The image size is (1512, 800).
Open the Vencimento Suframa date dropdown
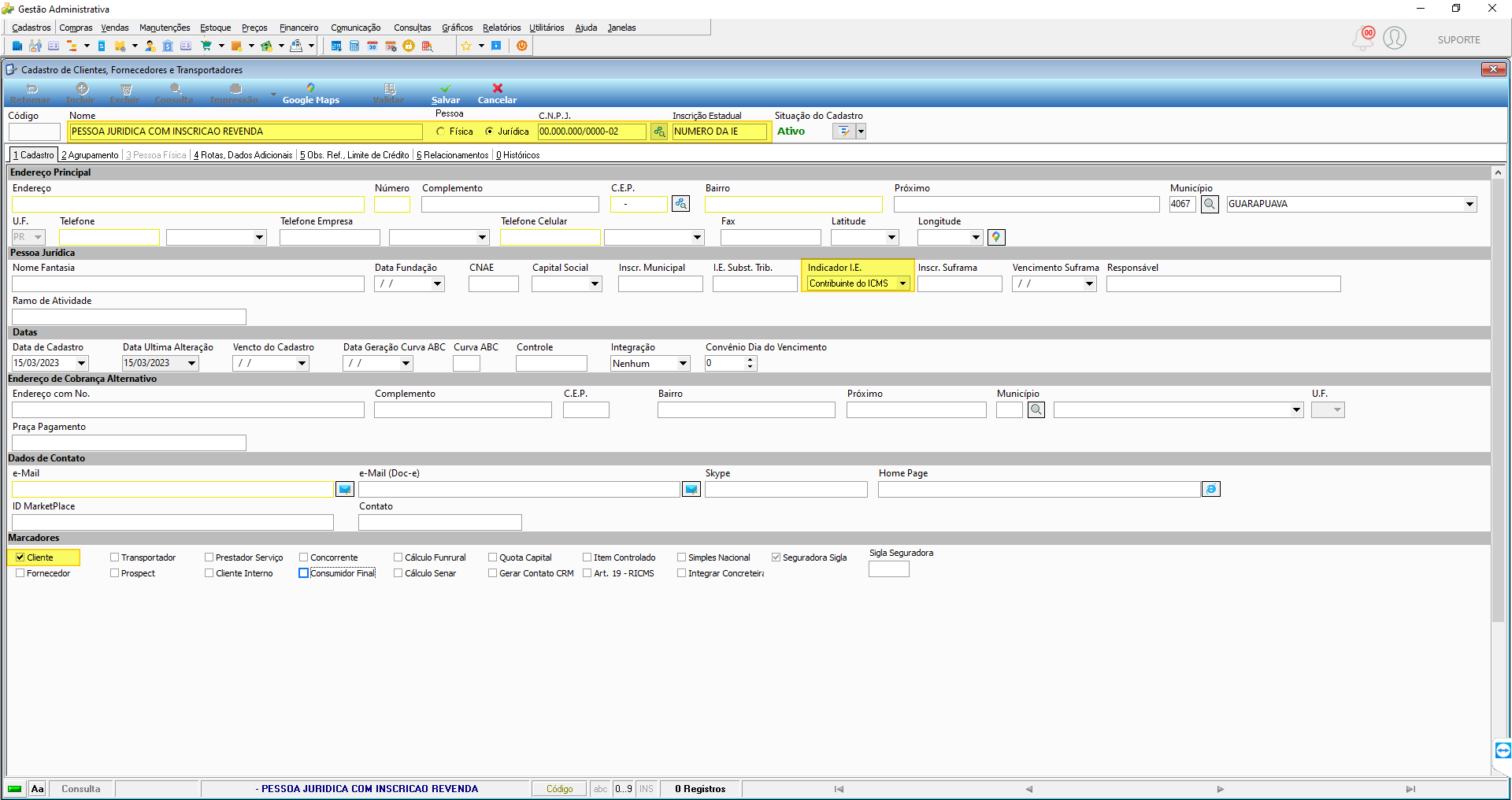1089,283
